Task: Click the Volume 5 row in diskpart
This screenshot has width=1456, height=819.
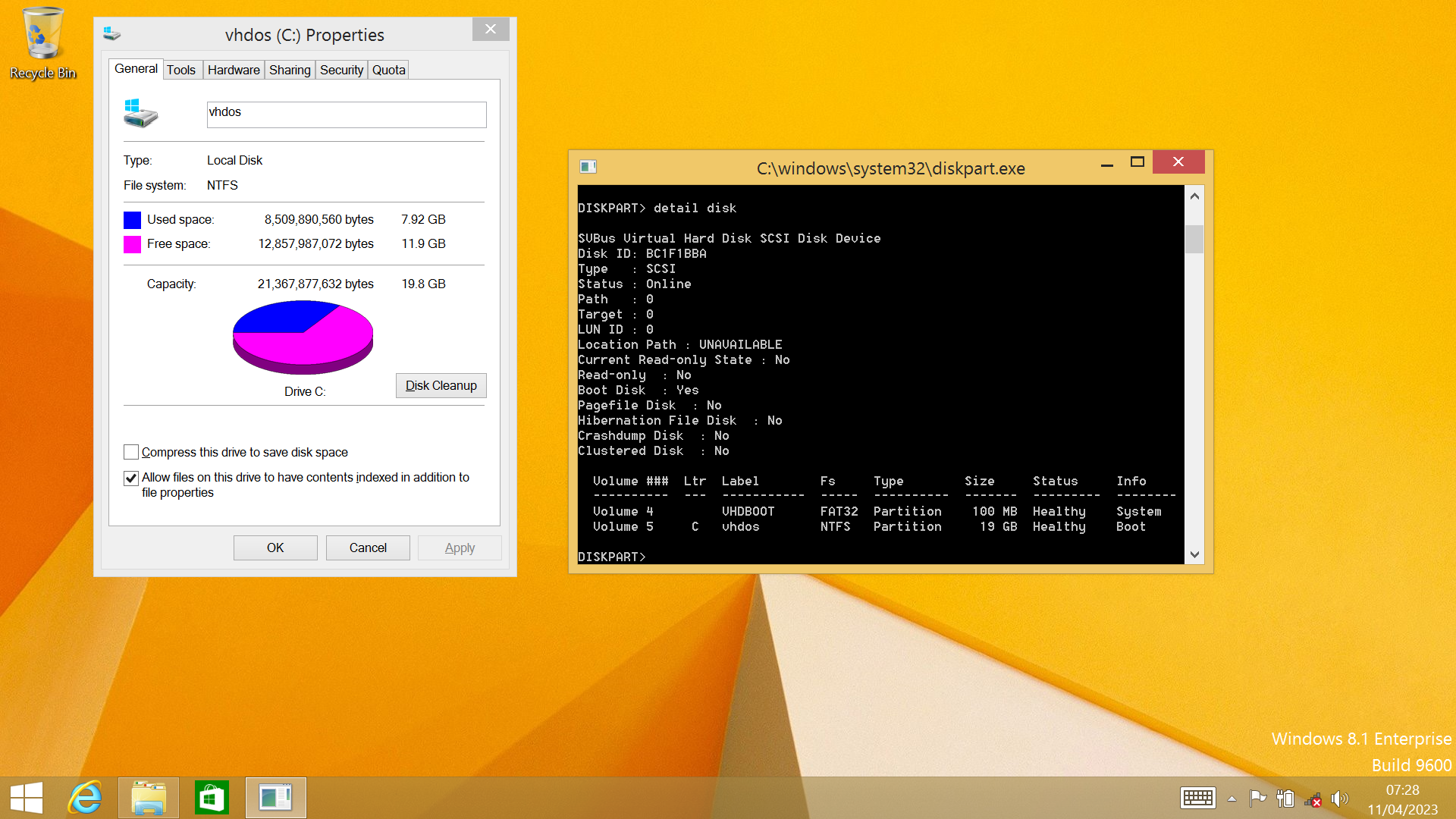Action: (869, 526)
